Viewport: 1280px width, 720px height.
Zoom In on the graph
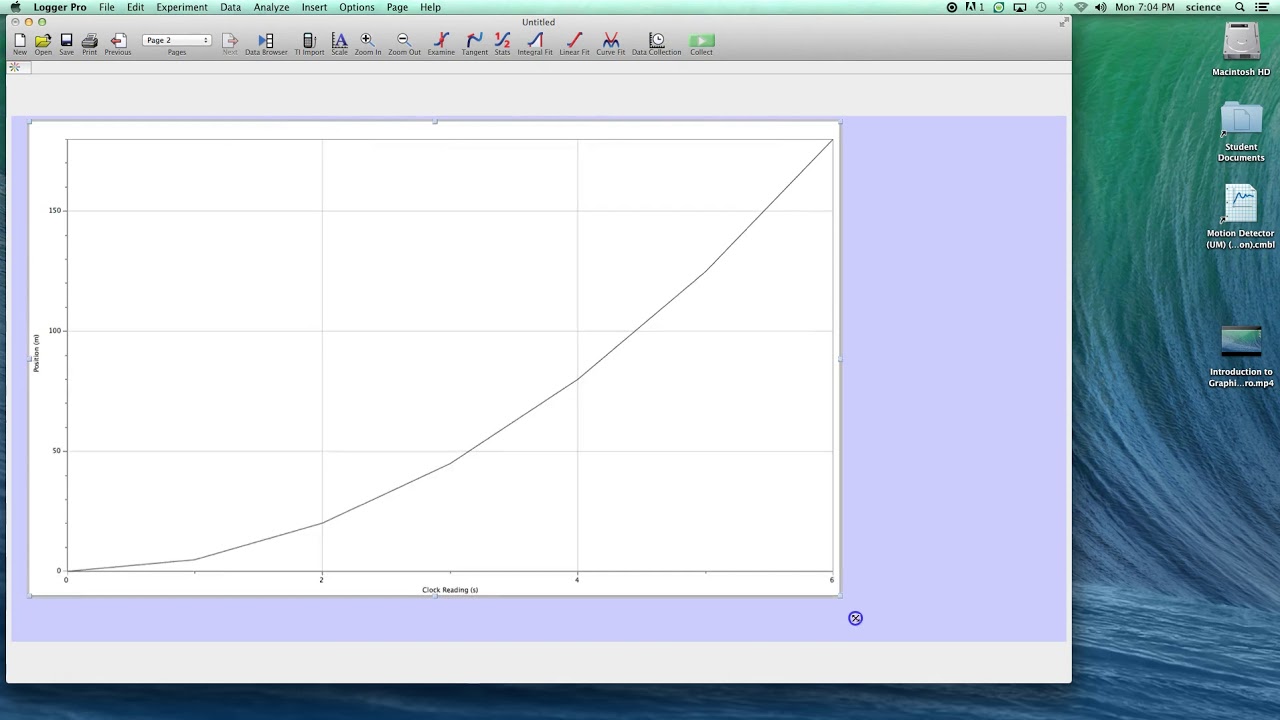coord(366,42)
